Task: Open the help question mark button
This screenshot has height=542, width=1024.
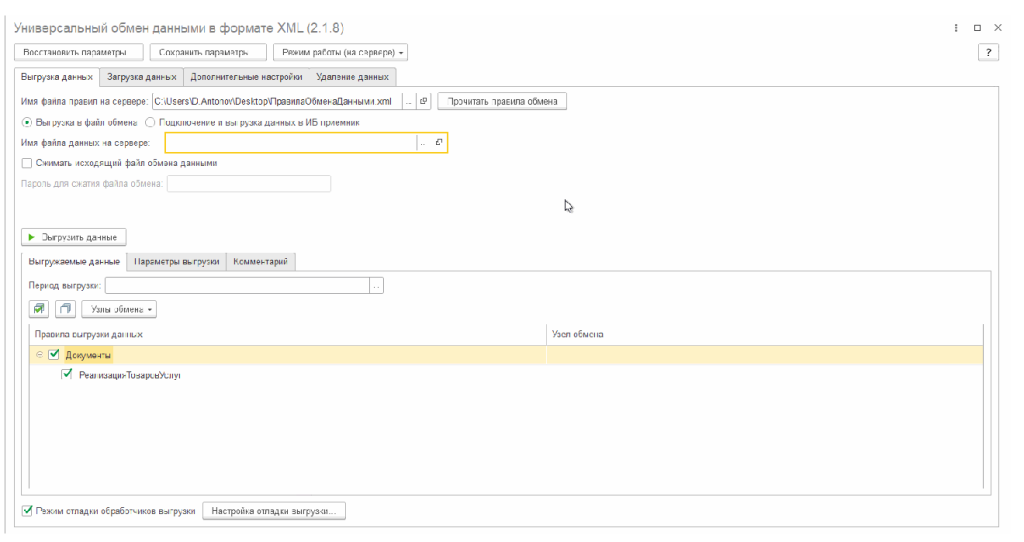Action: (x=988, y=52)
